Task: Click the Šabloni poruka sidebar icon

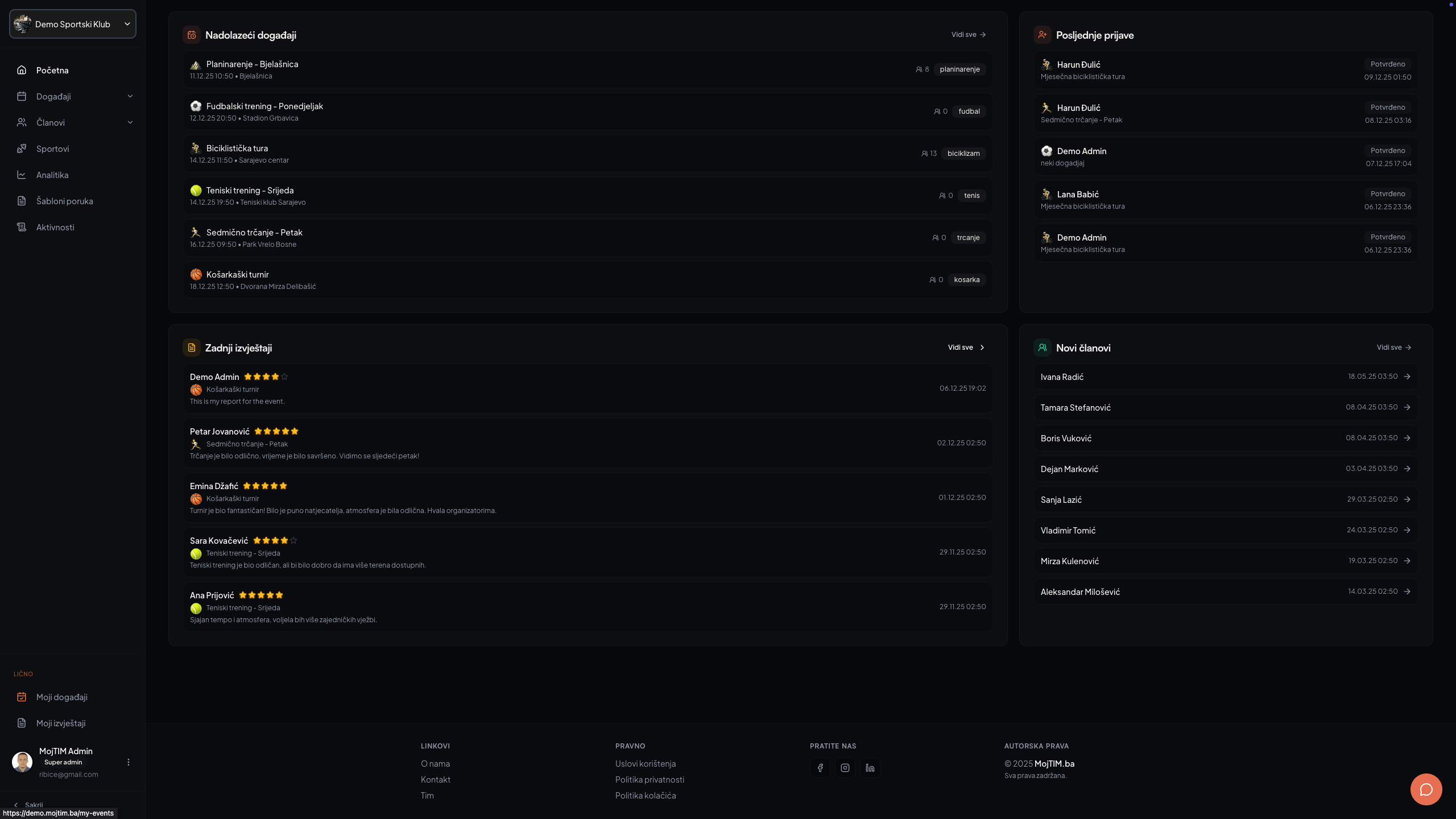Action: coord(21,201)
